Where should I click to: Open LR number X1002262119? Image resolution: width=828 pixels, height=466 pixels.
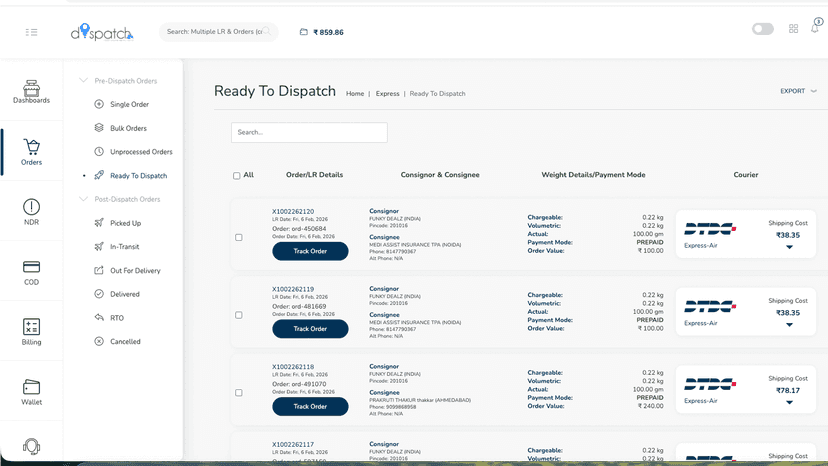(x=293, y=289)
